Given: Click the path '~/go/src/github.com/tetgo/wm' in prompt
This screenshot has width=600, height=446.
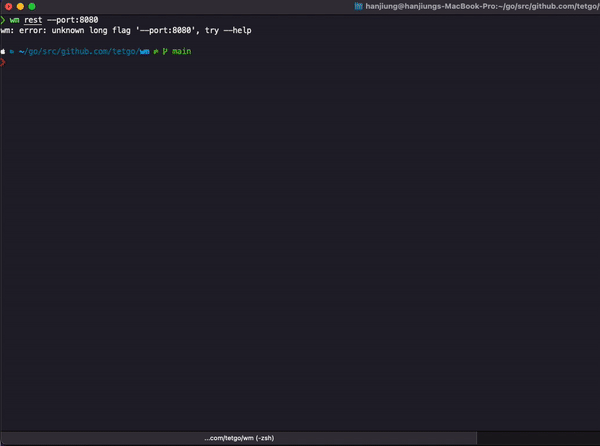Looking at the screenshot, I should [84, 51].
